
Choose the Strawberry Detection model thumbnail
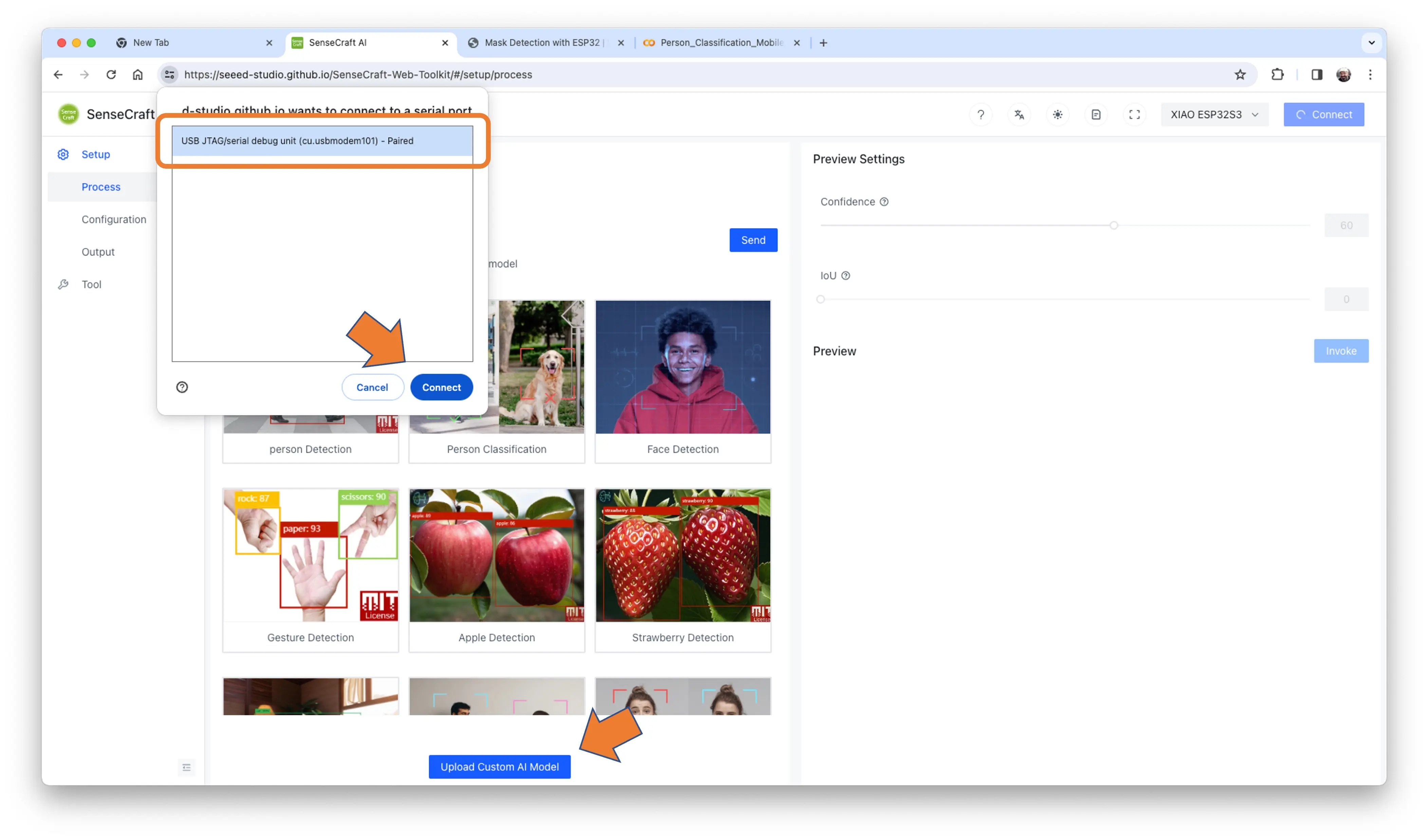682,555
